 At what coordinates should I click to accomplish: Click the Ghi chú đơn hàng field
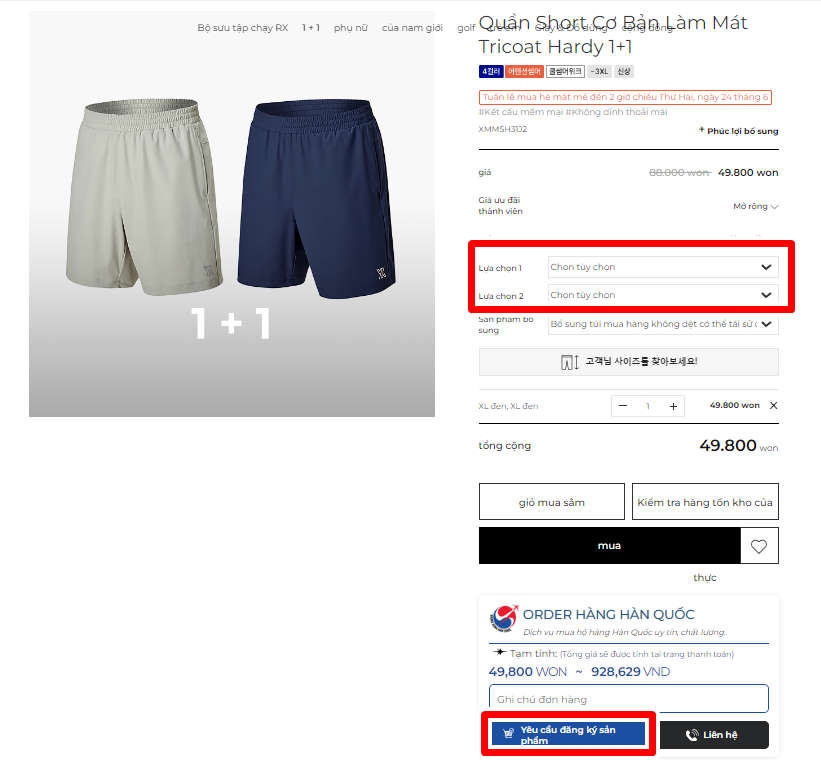click(628, 699)
